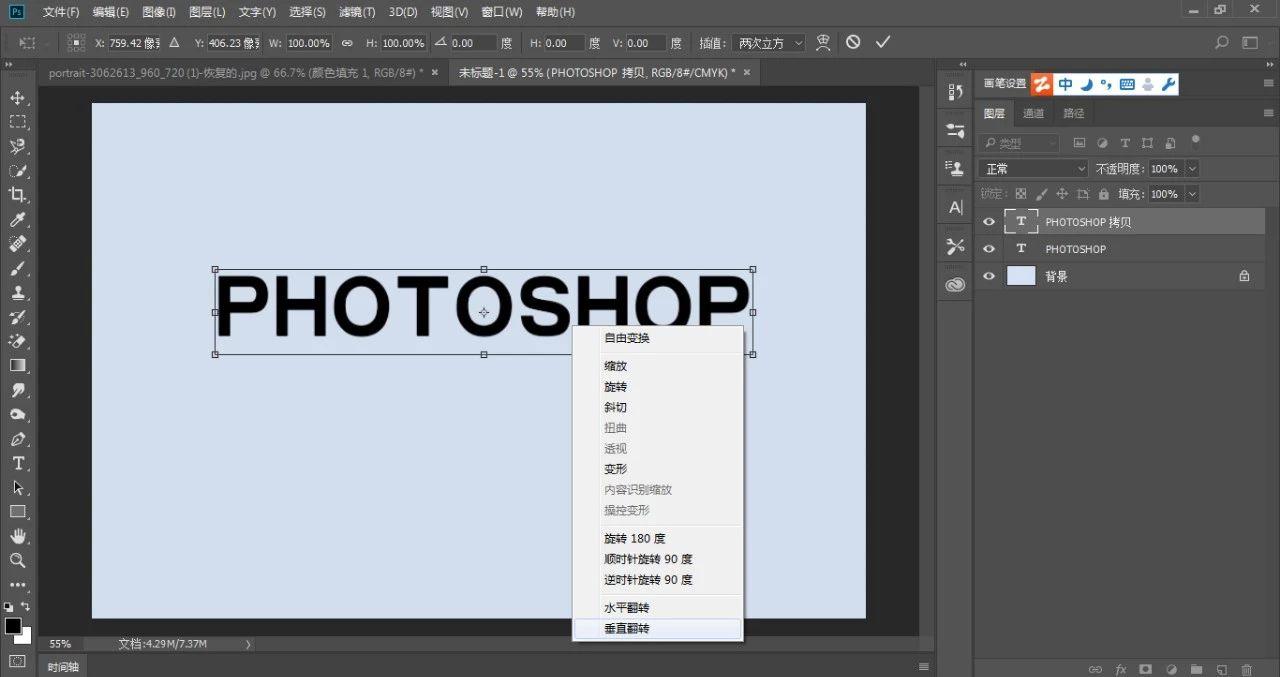Open the 图层(L) menu
1280x677 pixels.
pos(207,12)
